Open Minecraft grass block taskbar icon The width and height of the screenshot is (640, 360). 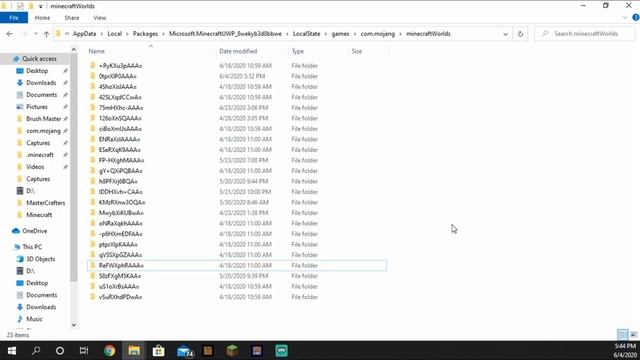[x=232, y=351]
